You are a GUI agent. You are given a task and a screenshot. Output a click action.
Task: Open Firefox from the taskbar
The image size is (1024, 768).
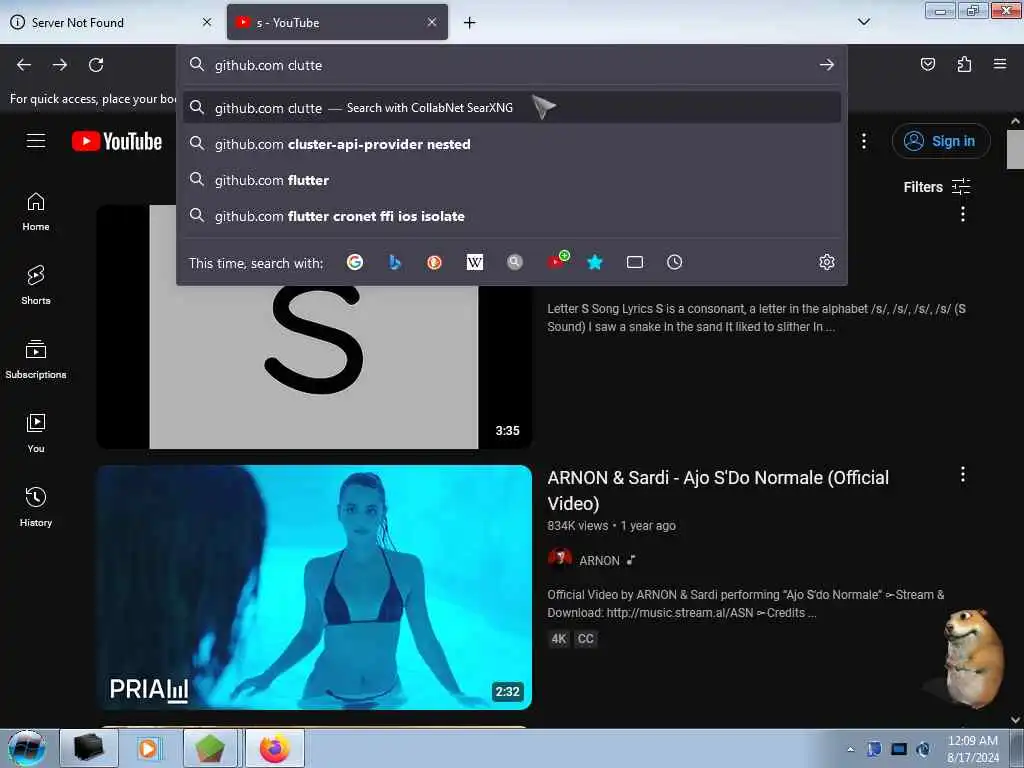click(275, 748)
